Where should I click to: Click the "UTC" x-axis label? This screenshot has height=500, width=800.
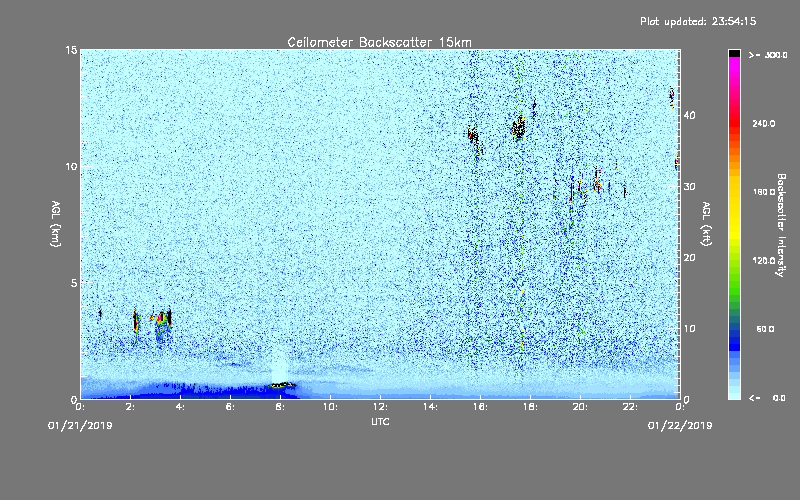click(x=380, y=421)
